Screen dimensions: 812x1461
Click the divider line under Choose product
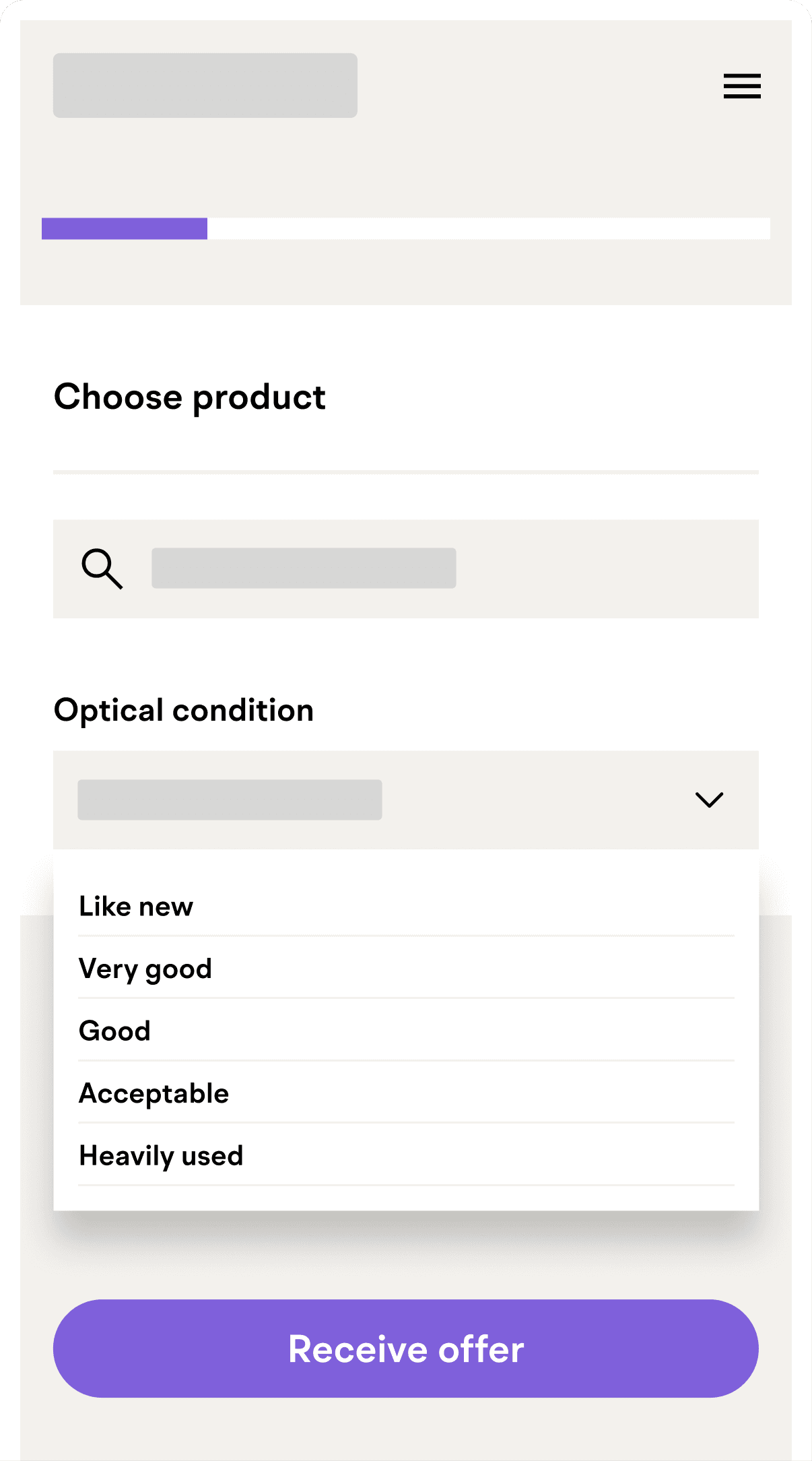coord(406,472)
